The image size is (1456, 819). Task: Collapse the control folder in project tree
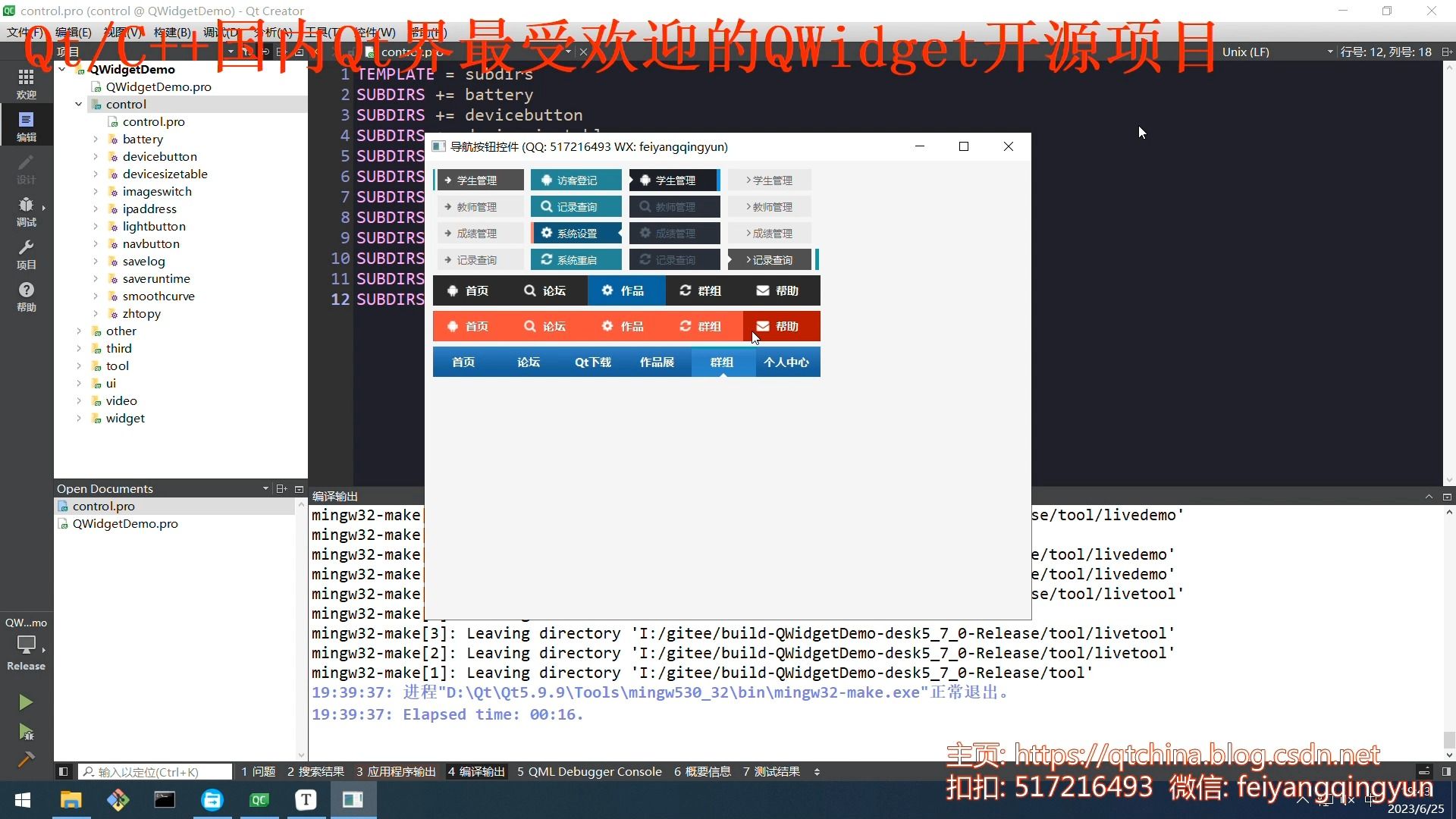[x=78, y=104]
